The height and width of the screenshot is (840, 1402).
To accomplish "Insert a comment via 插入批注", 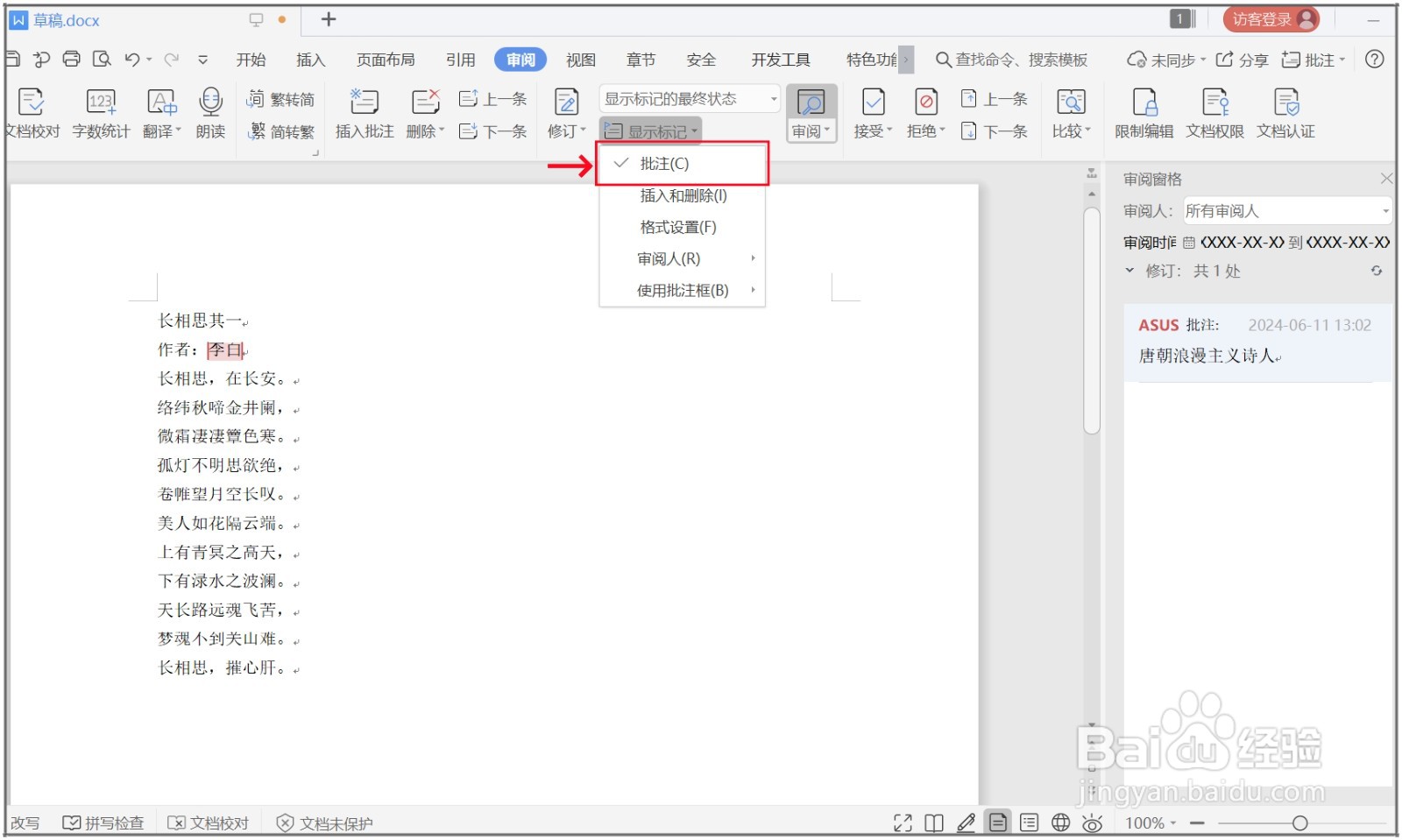I will [365, 113].
